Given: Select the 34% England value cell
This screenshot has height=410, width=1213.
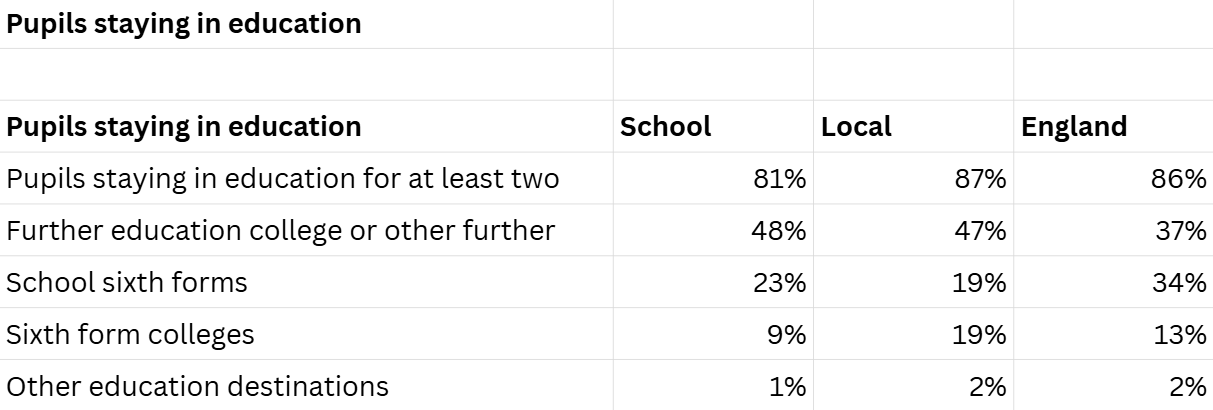Looking at the screenshot, I should (1180, 283).
